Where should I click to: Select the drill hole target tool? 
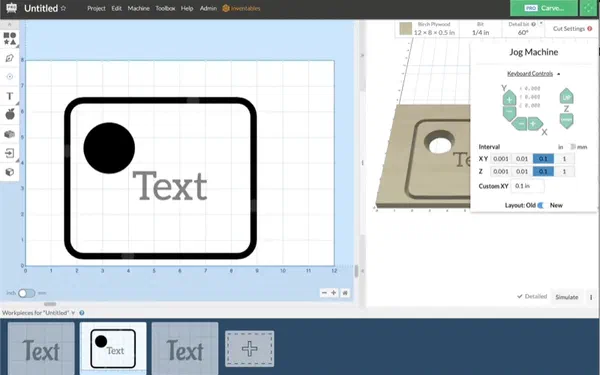coord(10,77)
